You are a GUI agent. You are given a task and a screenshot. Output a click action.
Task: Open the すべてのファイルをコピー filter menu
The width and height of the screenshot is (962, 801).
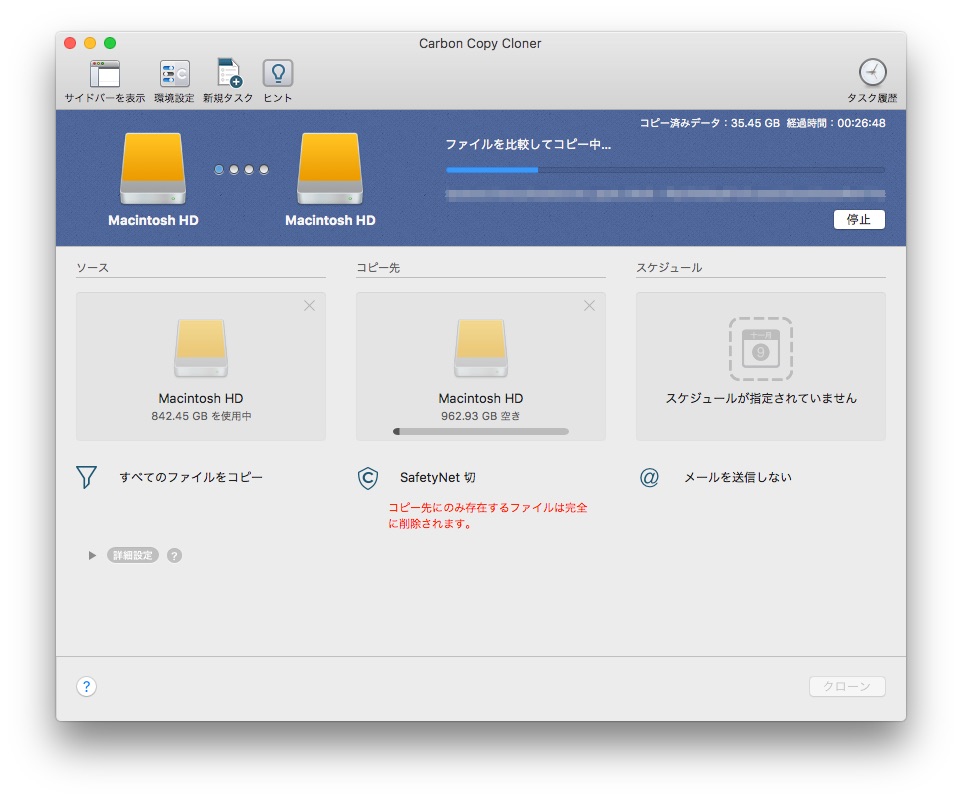191,477
